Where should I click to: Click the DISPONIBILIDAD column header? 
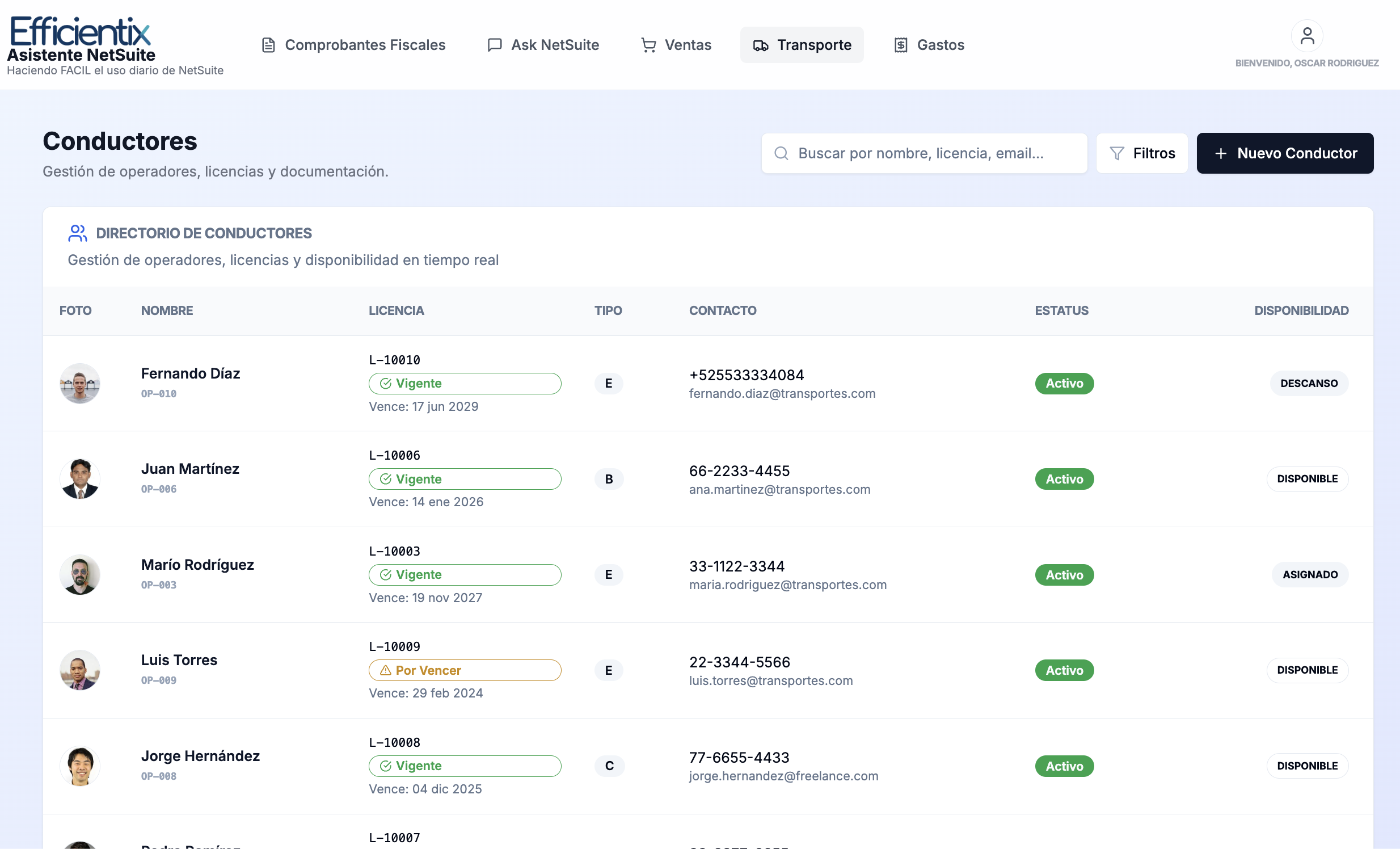1301,310
